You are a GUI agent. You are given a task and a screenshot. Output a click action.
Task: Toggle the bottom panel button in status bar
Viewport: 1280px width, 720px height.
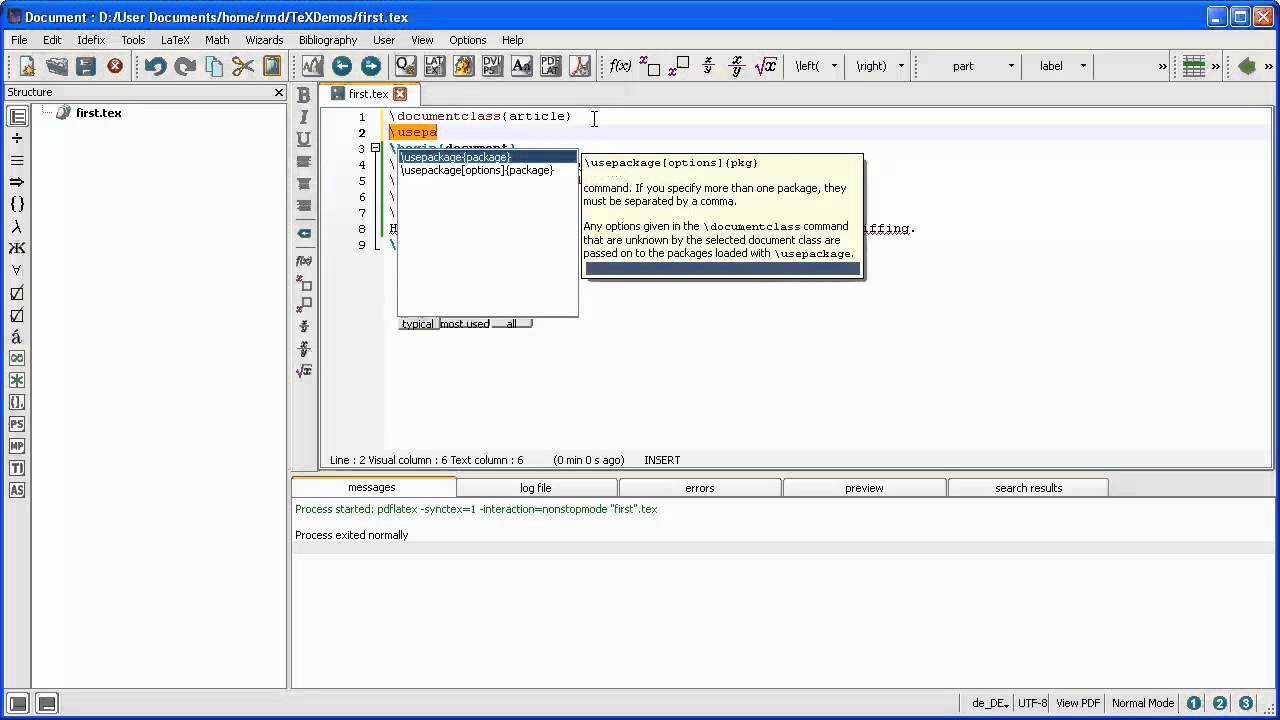click(47, 703)
